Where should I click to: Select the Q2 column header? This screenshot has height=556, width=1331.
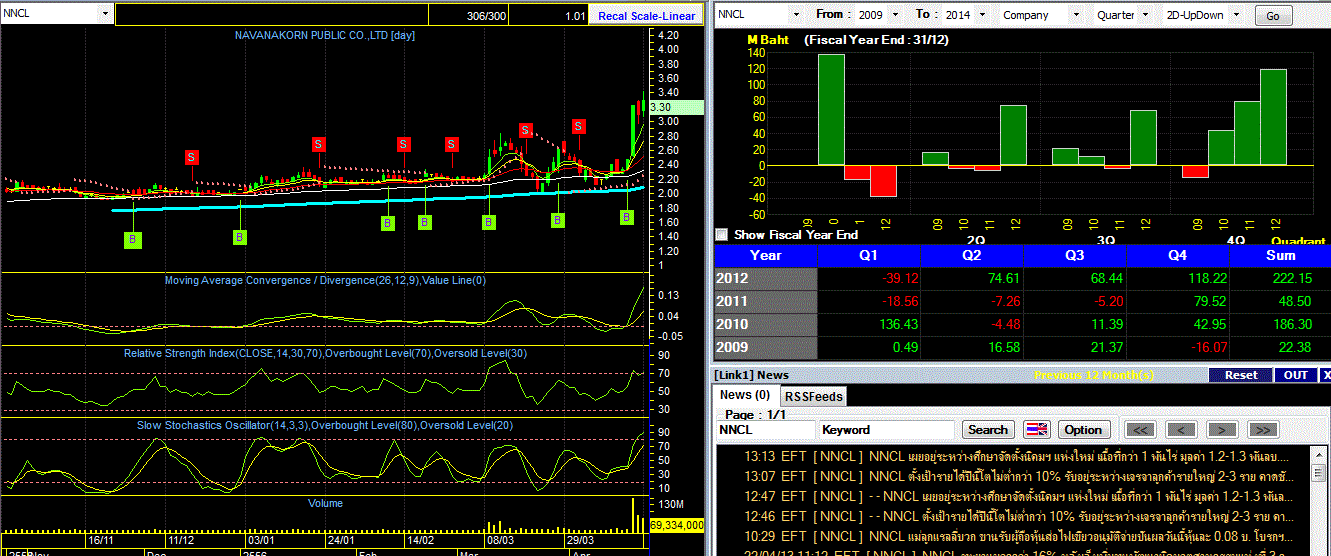tap(971, 255)
